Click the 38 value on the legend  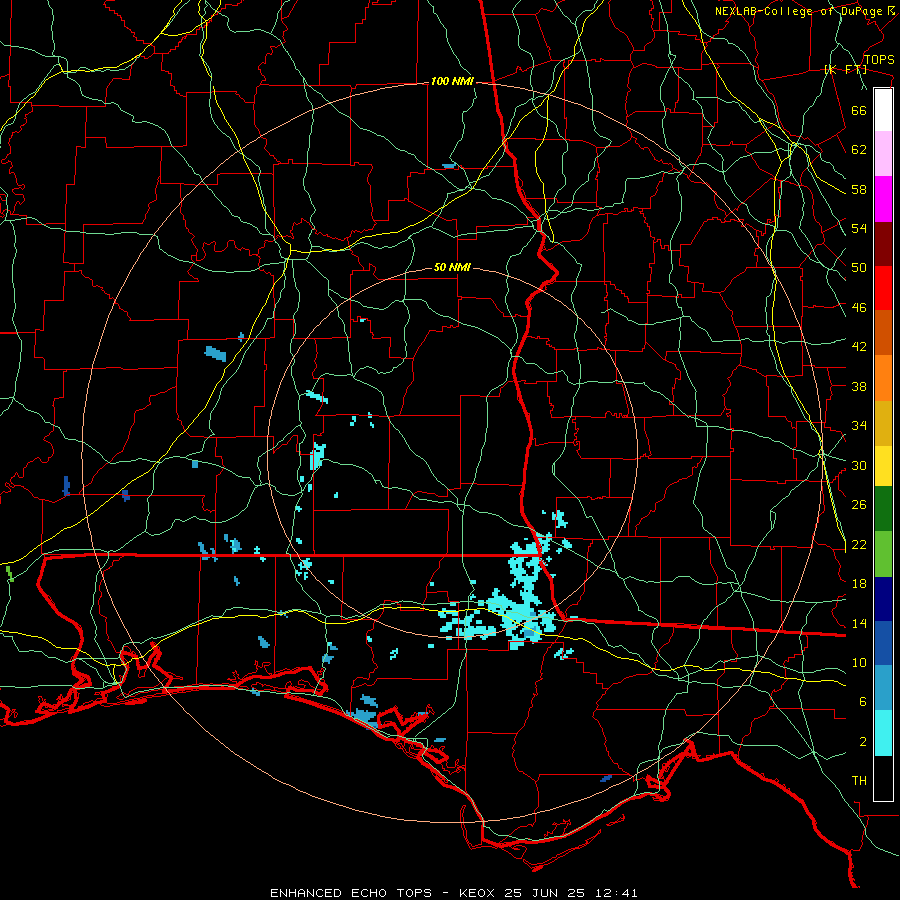[859, 386]
